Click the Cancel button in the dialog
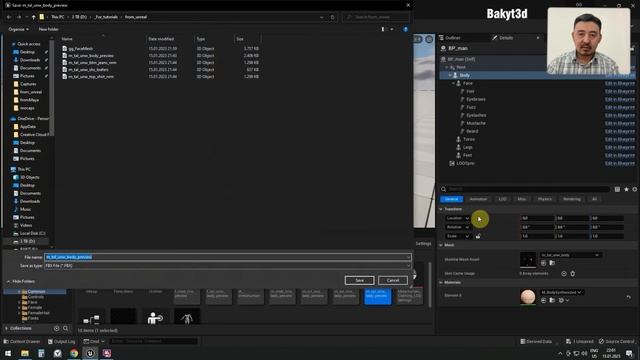The height and width of the screenshot is (360, 640). (x=393, y=280)
